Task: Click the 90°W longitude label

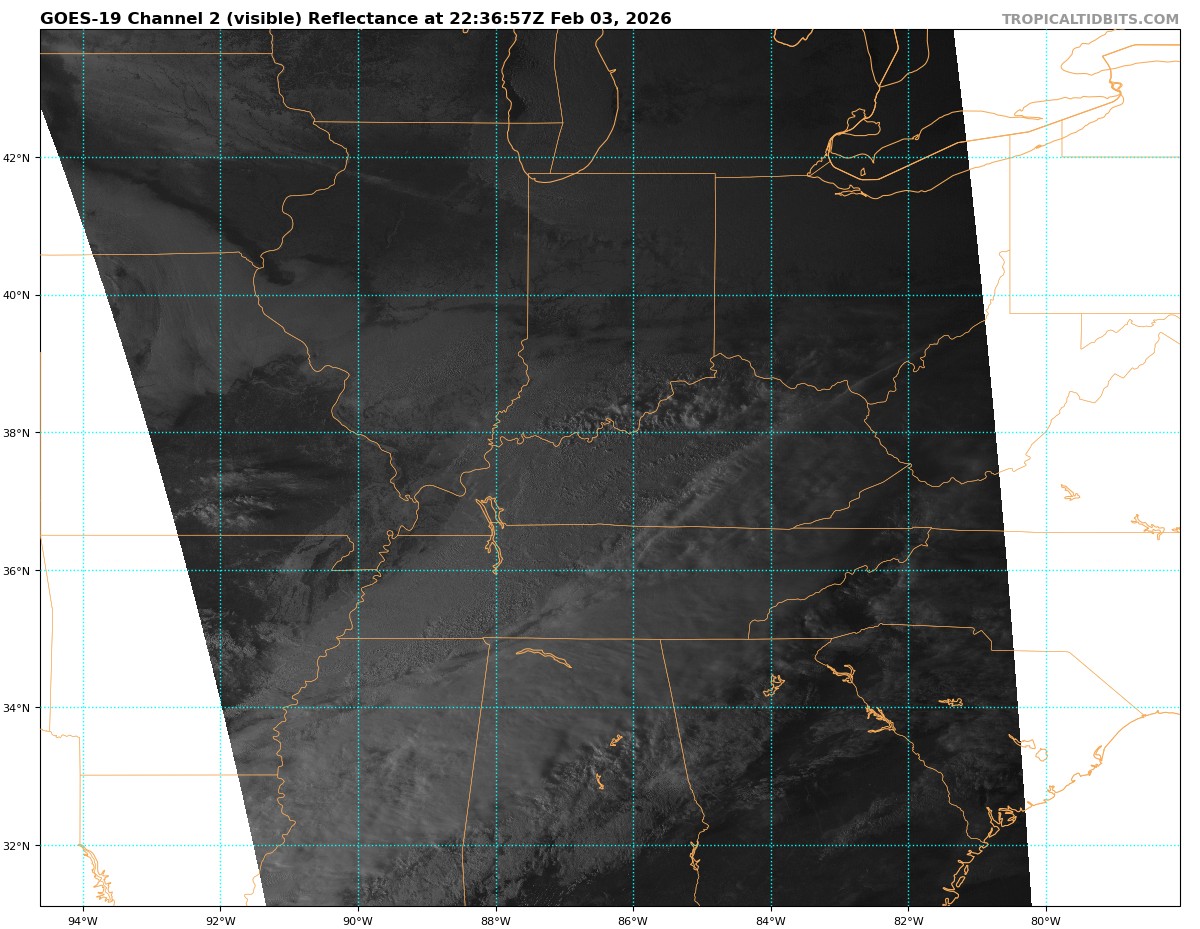Action: coord(358,921)
